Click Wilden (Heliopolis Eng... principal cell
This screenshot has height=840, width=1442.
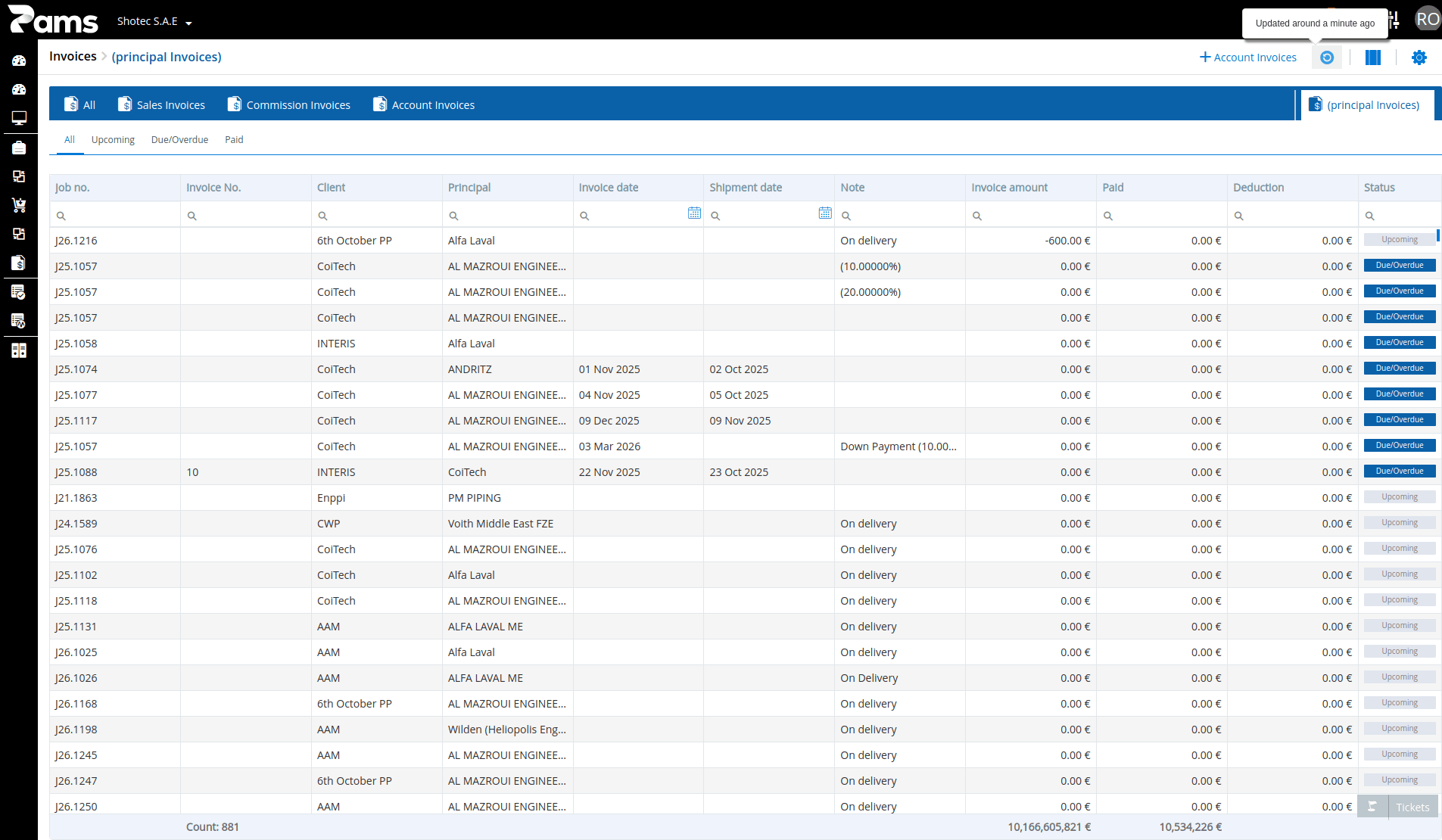pos(507,730)
